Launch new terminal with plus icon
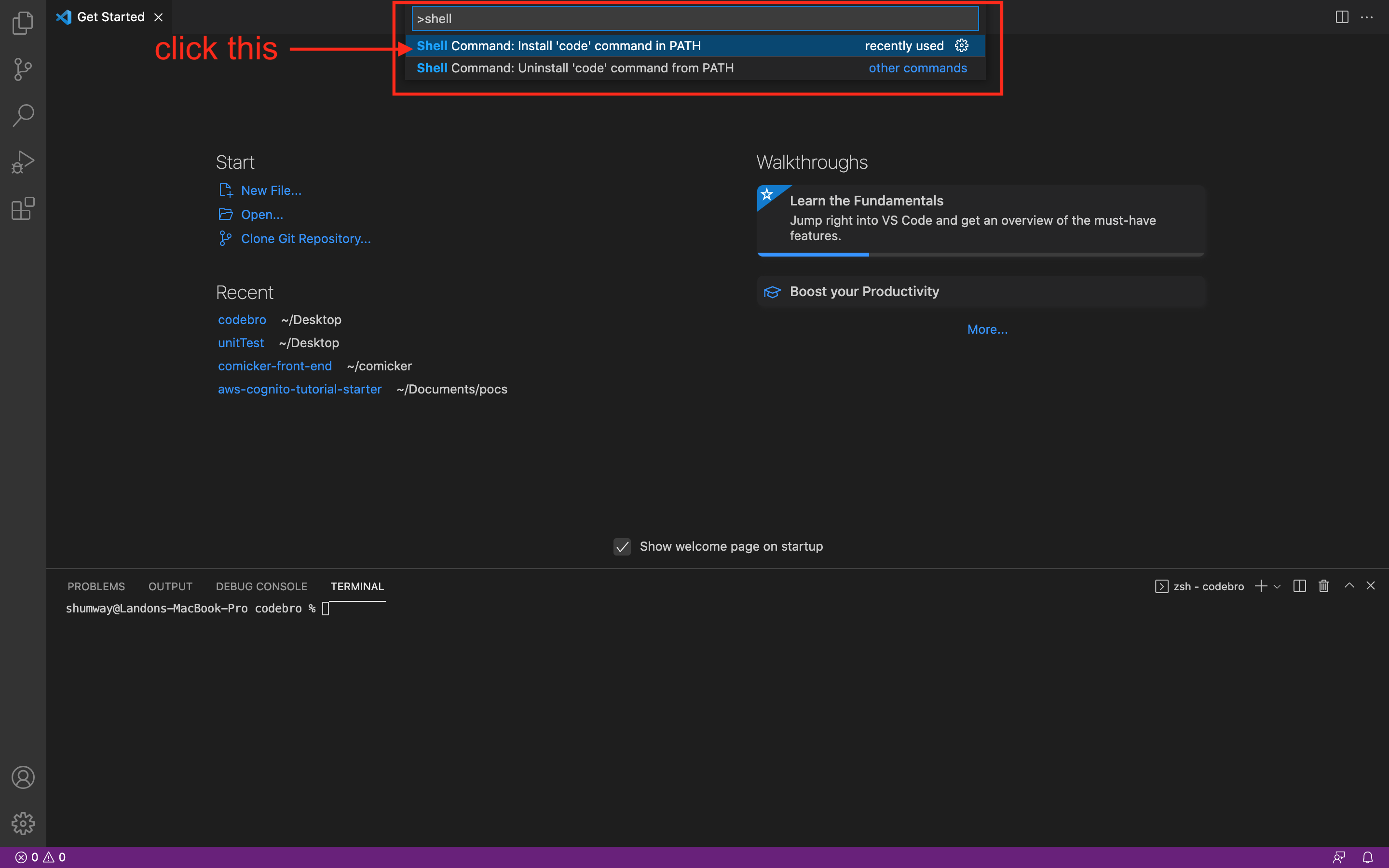This screenshot has height=868, width=1389. [x=1261, y=586]
